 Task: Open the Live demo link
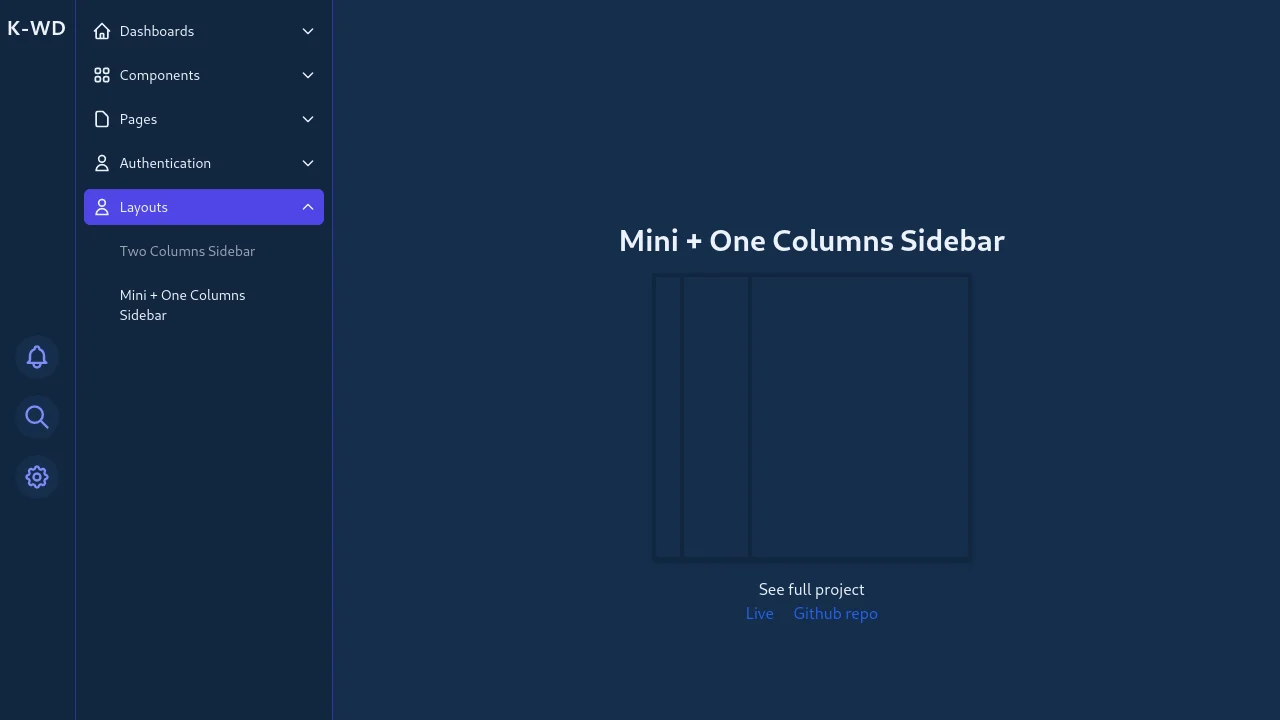(759, 613)
